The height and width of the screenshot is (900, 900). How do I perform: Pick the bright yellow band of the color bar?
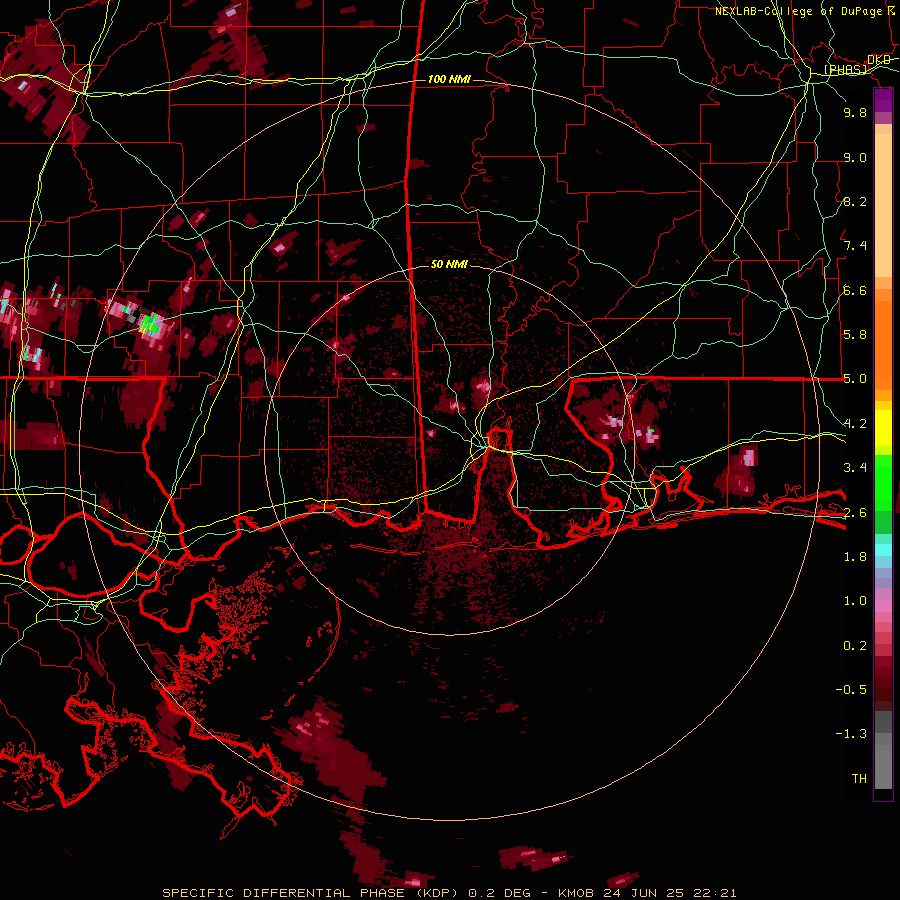click(x=883, y=428)
